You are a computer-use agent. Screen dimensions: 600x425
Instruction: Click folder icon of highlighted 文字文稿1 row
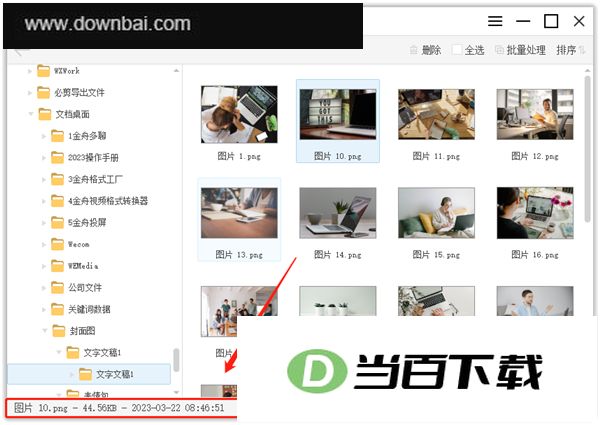coord(85,374)
